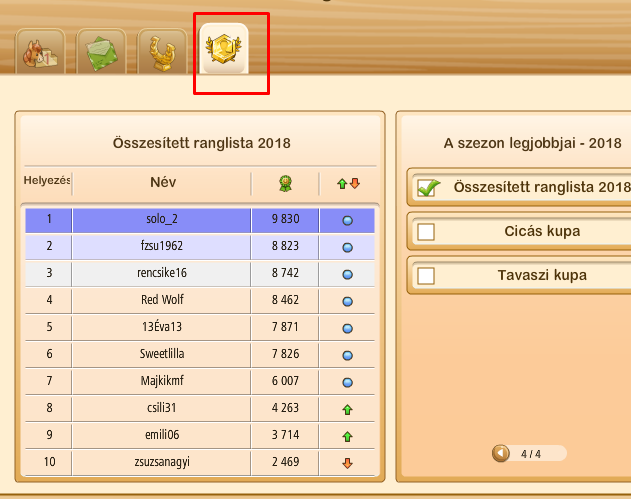The width and height of the screenshot is (631, 499).
Task: Select the gold medal rankings tab
Action: [224, 49]
